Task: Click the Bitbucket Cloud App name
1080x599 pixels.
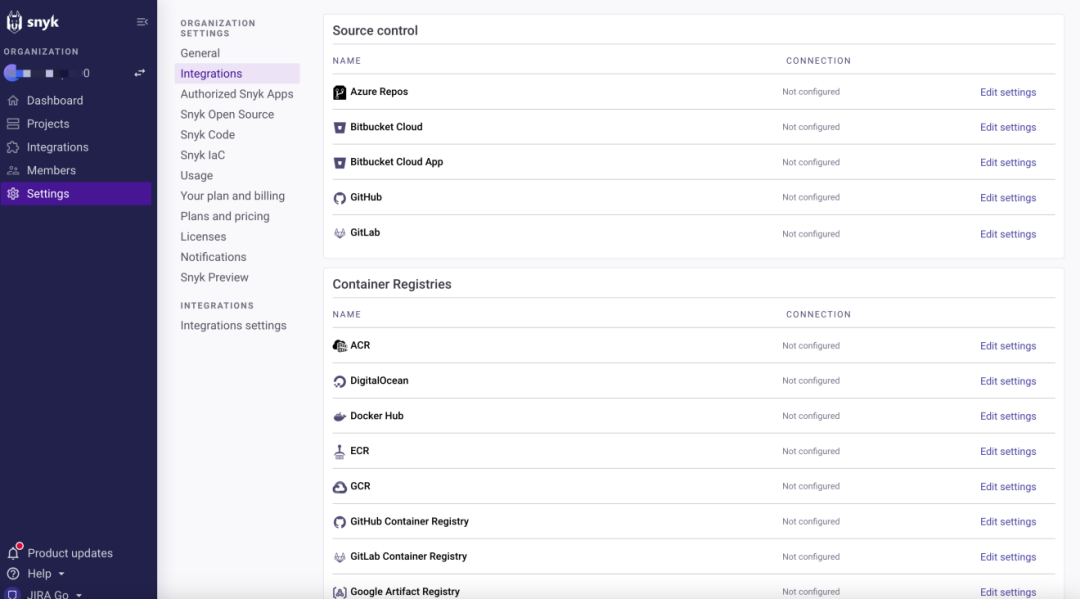Action: click(x=397, y=162)
